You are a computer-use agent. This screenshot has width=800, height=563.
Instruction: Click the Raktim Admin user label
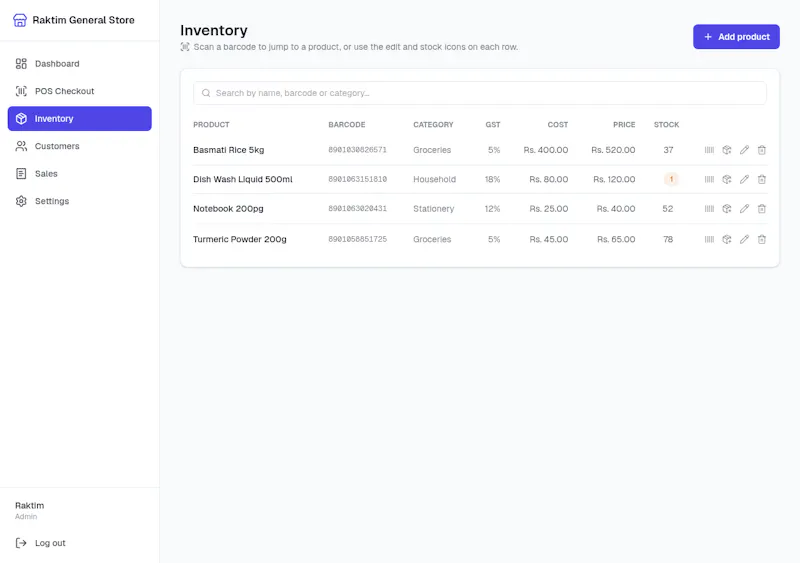[30, 510]
